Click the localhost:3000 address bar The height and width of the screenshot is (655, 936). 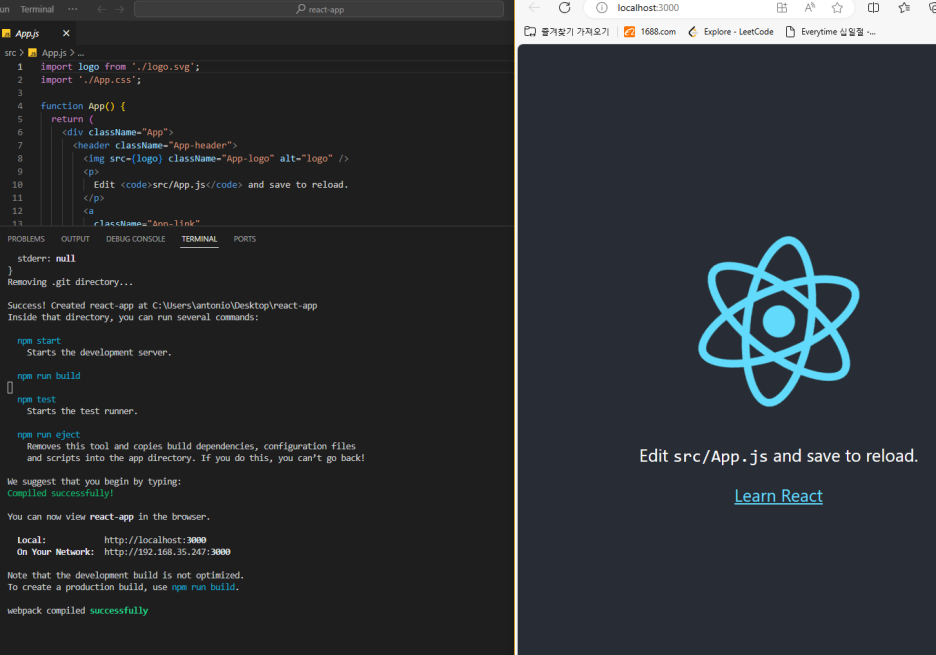tap(648, 8)
